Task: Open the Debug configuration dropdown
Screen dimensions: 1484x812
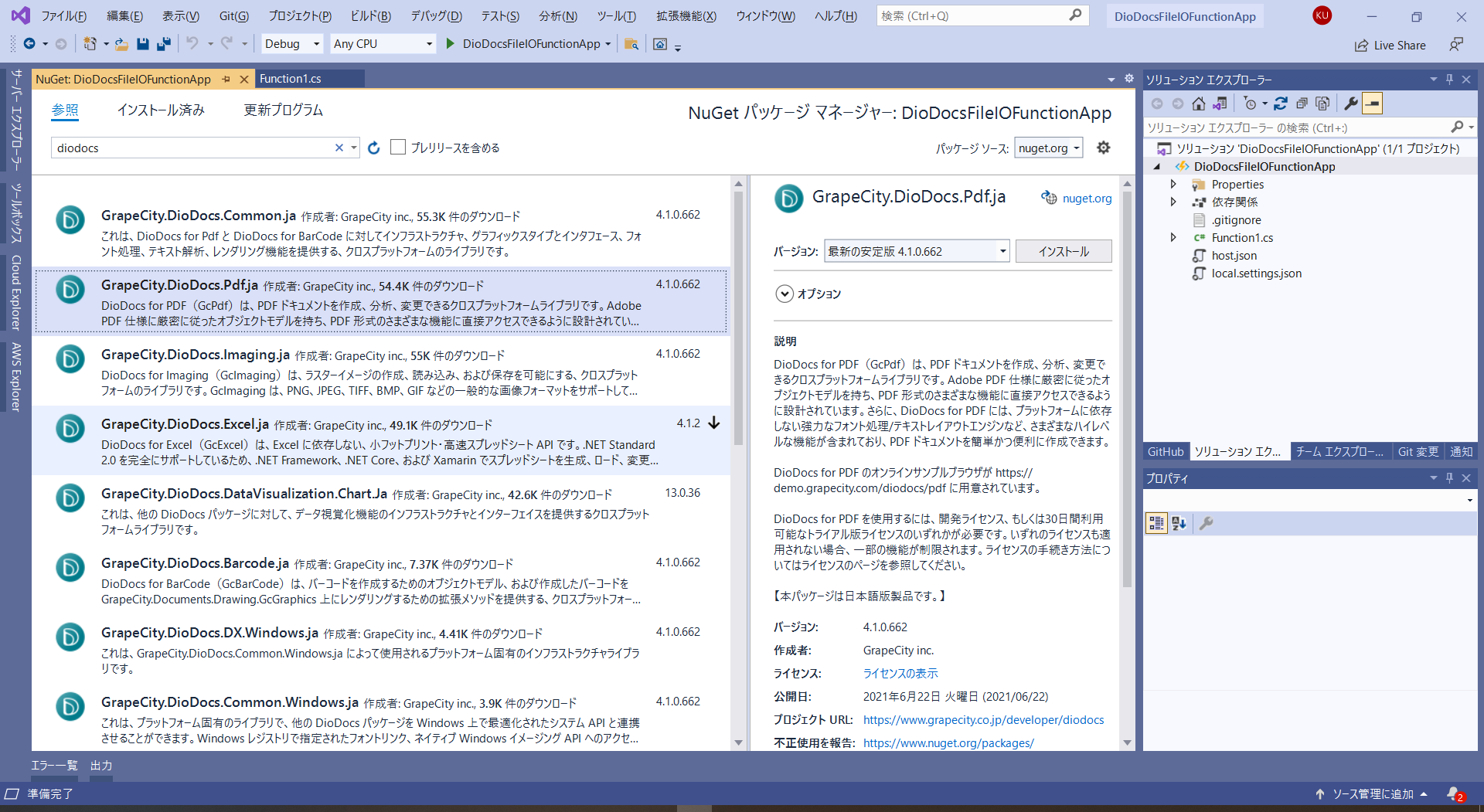Action: click(x=292, y=44)
